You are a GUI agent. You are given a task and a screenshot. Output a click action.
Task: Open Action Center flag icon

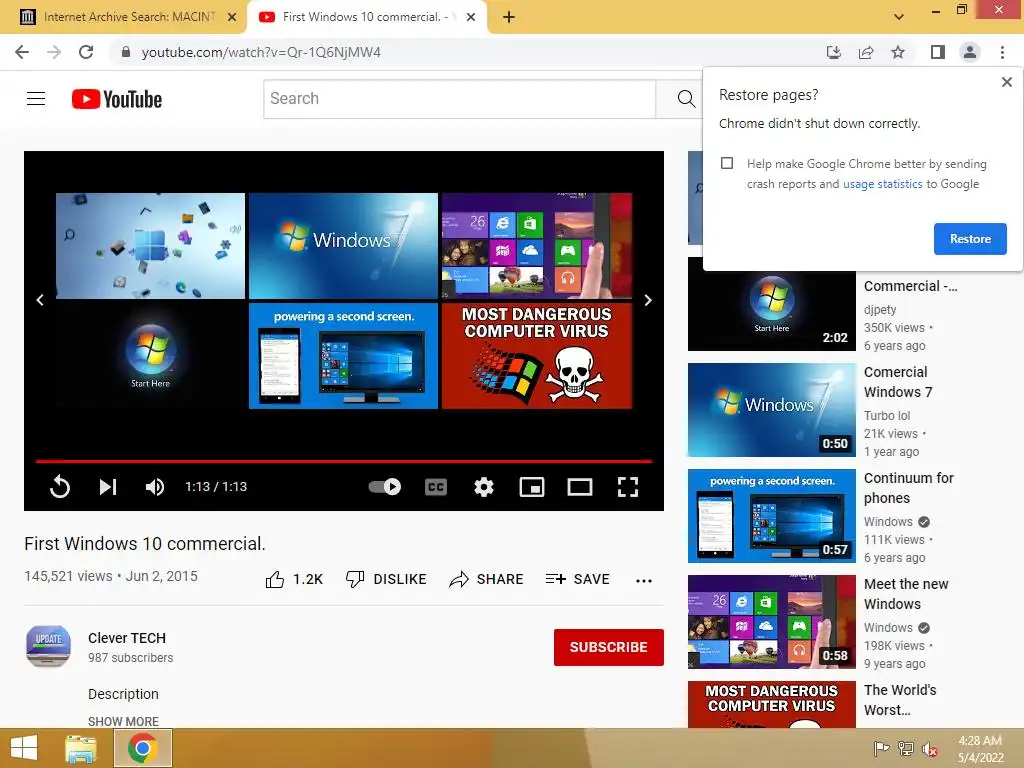pyautogui.click(x=881, y=748)
